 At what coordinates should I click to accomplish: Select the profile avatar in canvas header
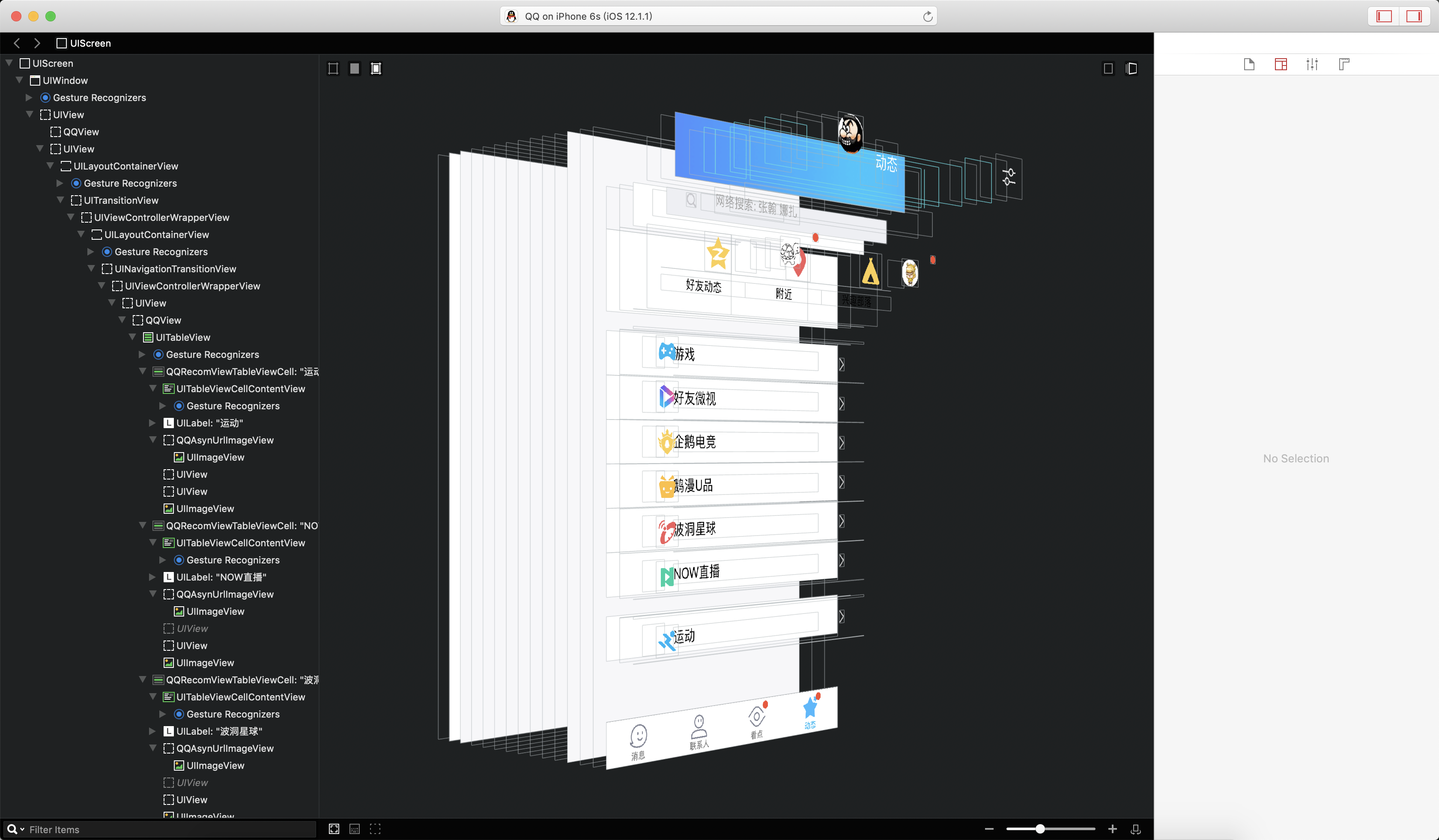coord(850,133)
